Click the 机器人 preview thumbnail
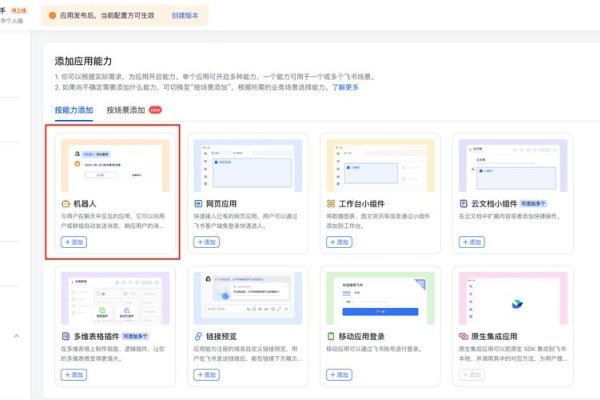This screenshot has height=400, width=600. coord(115,165)
